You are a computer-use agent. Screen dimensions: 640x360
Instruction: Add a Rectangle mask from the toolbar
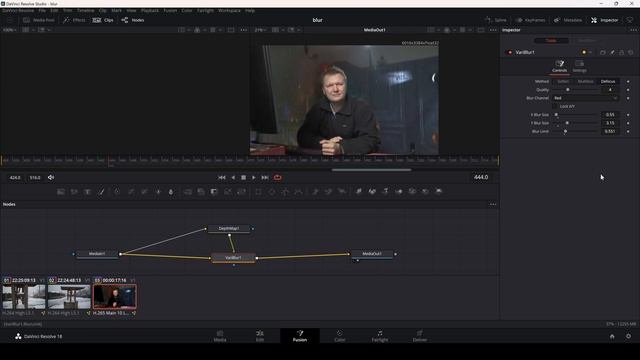coord(258,191)
